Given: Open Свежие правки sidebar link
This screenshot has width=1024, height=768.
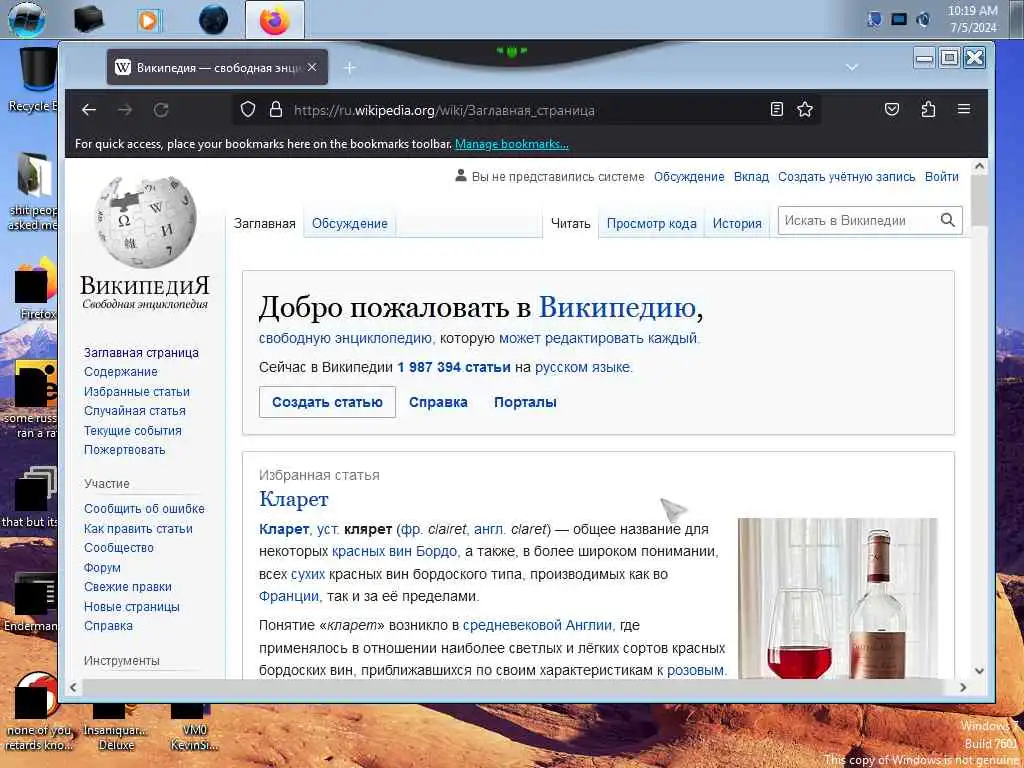Looking at the screenshot, I should [127, 587].
